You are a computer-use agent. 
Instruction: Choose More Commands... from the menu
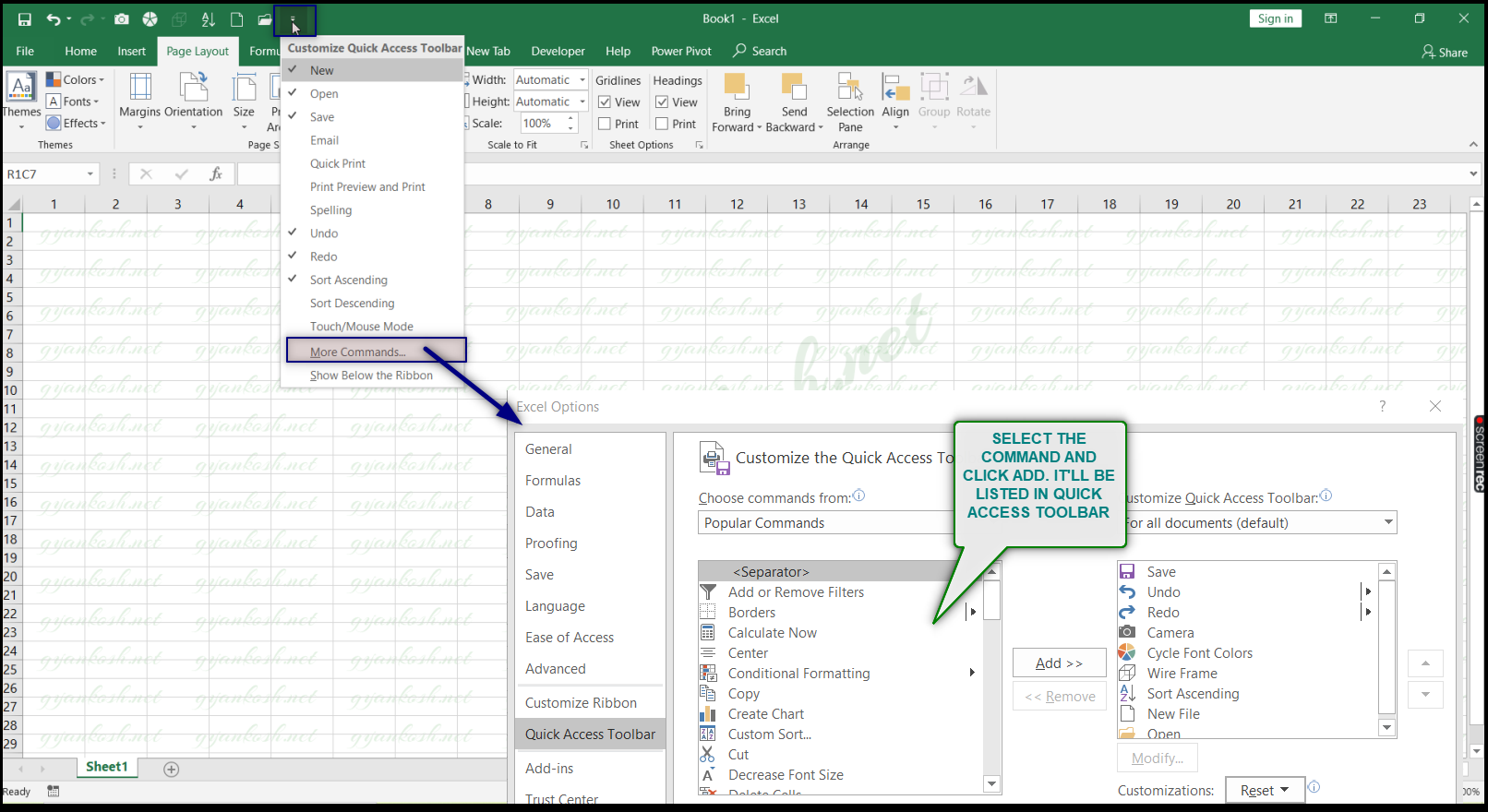(376, 351)
